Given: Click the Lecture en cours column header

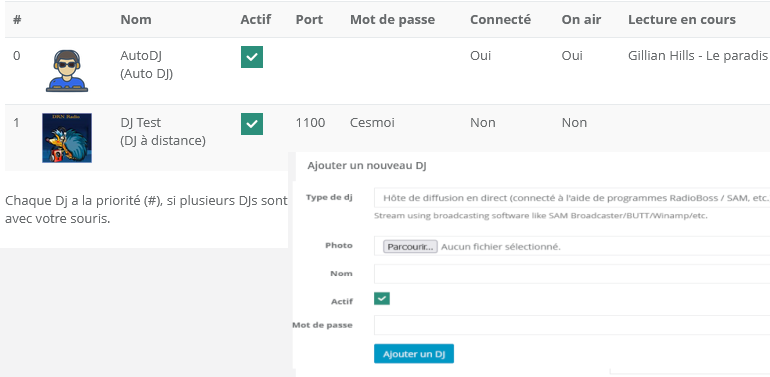Looking at the screenshot, I should click(x=682, y=20).
